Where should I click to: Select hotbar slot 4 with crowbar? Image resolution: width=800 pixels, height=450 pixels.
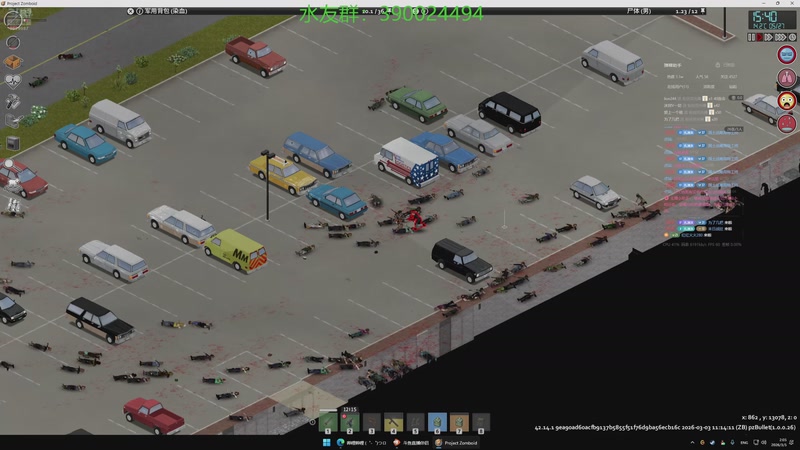pyautogui.click(x=393, y=423)
